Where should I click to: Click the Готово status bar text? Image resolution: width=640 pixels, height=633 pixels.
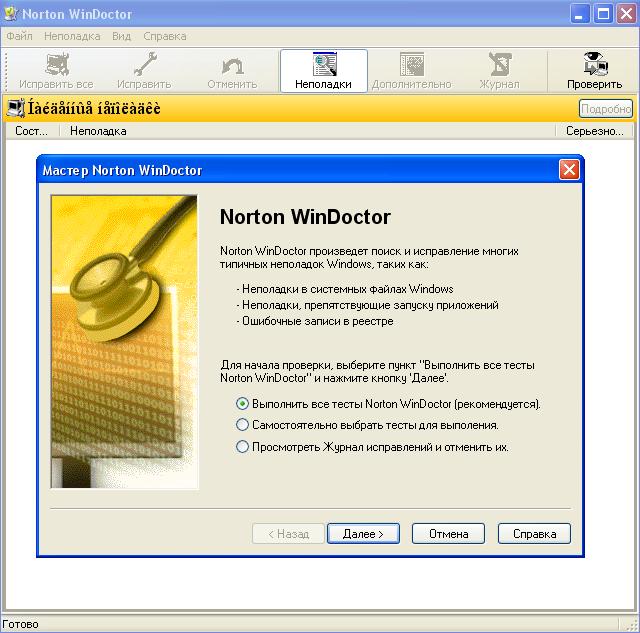tap(20, 624)
